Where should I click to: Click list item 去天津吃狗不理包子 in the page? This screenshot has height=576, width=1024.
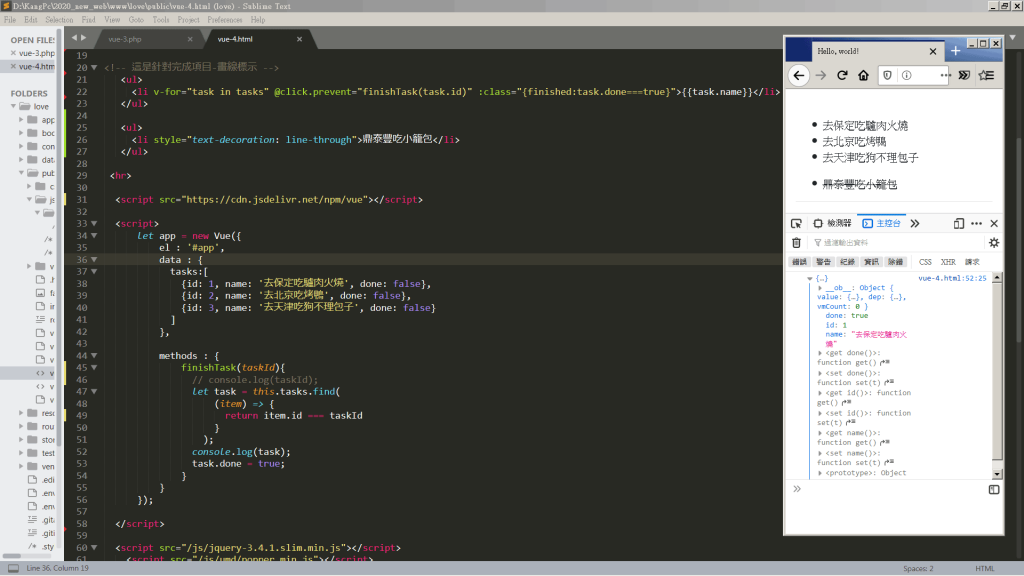pos(871,158)
